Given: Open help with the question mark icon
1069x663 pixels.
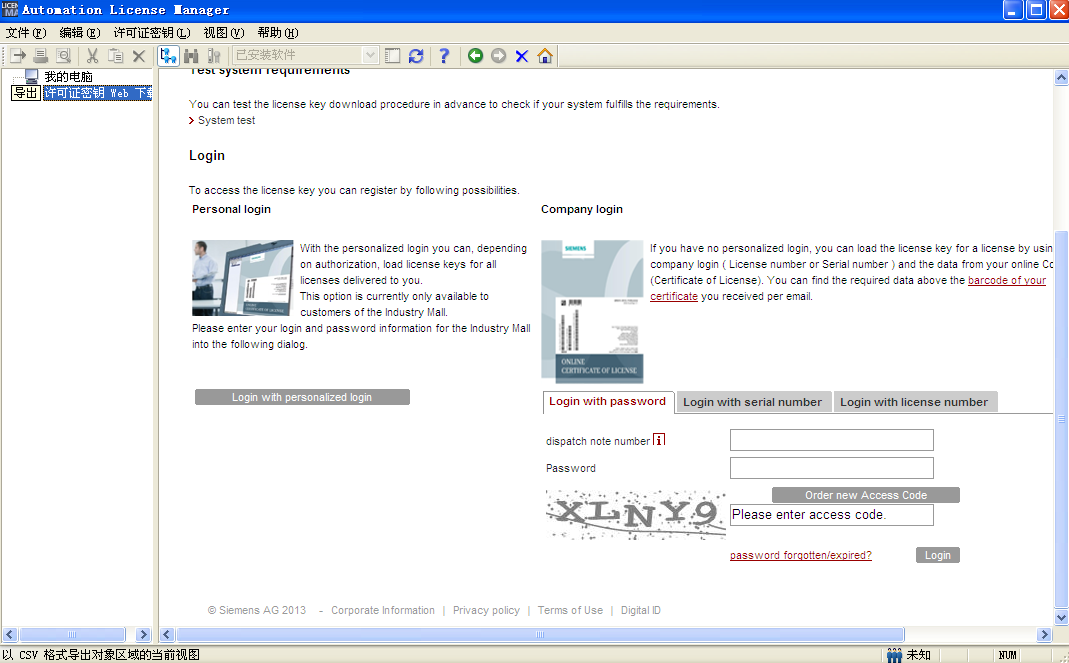Looking at the screenshot, I should coord(444,56).
